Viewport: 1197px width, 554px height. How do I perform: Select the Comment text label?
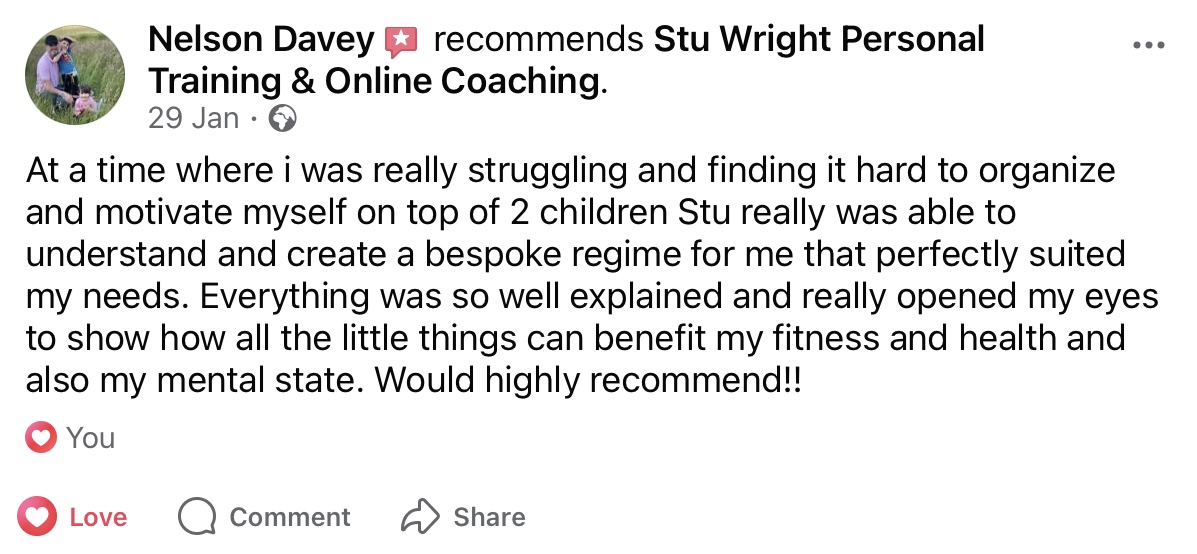point(290,517)
